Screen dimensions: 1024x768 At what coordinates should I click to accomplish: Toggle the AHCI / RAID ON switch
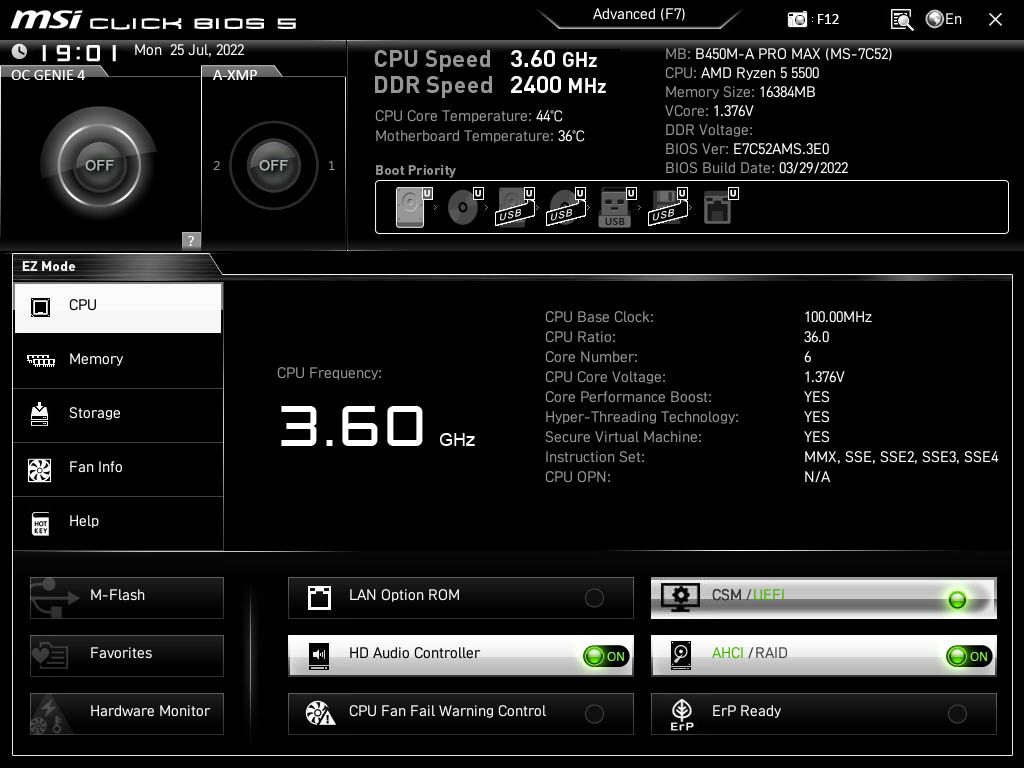pyautogui.click(x=968, y=656)
